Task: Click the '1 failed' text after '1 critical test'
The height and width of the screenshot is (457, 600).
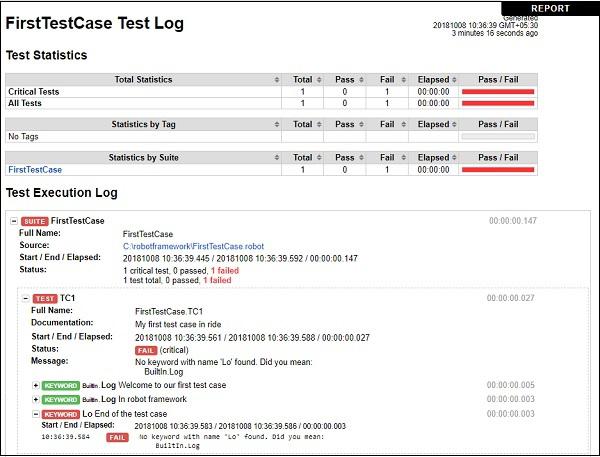Action: pyautogui.click(x=225, y=271)
